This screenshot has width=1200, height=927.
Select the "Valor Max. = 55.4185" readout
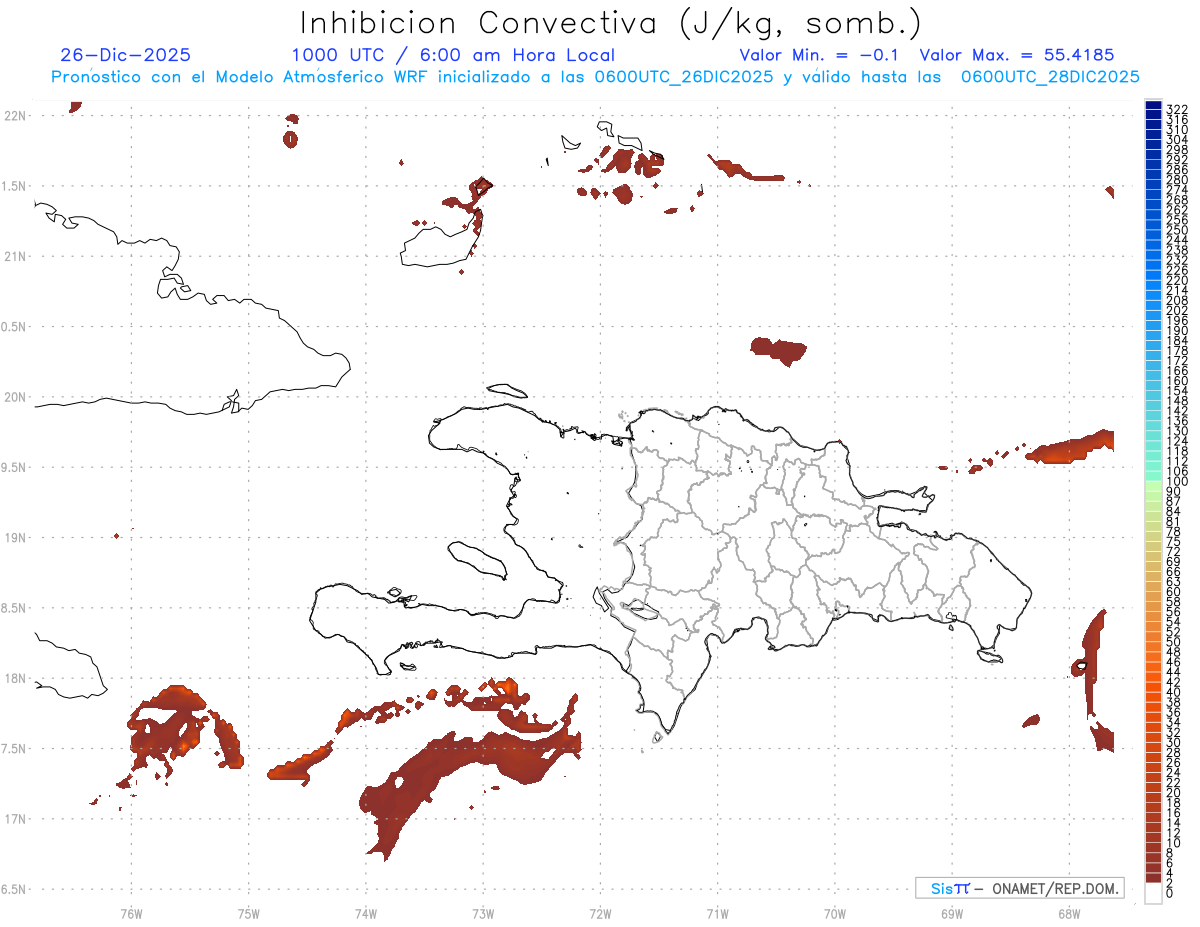tap(1017, 55)
